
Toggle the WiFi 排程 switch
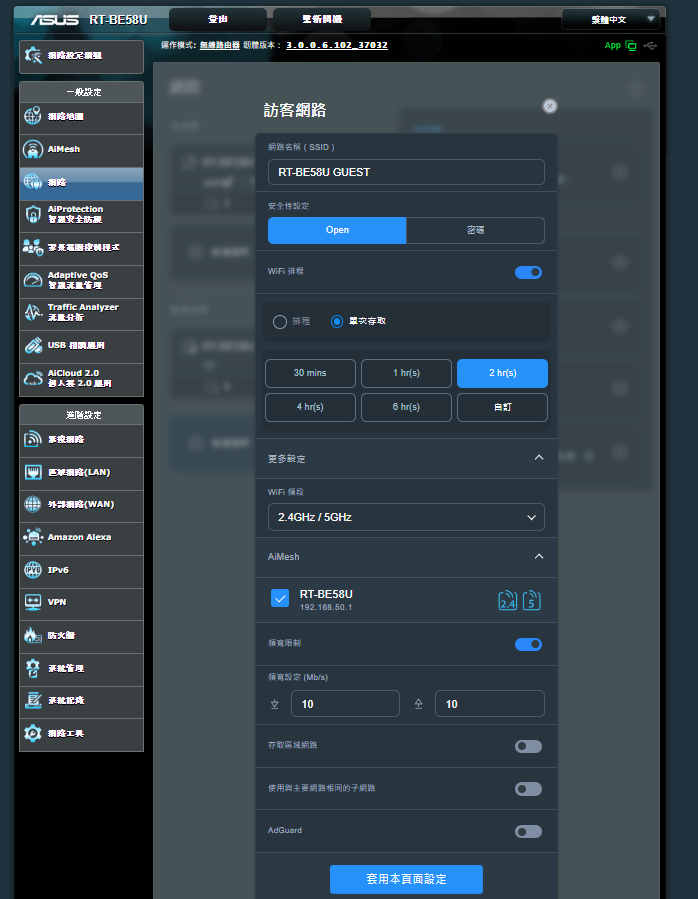click(x=528, y=272)
